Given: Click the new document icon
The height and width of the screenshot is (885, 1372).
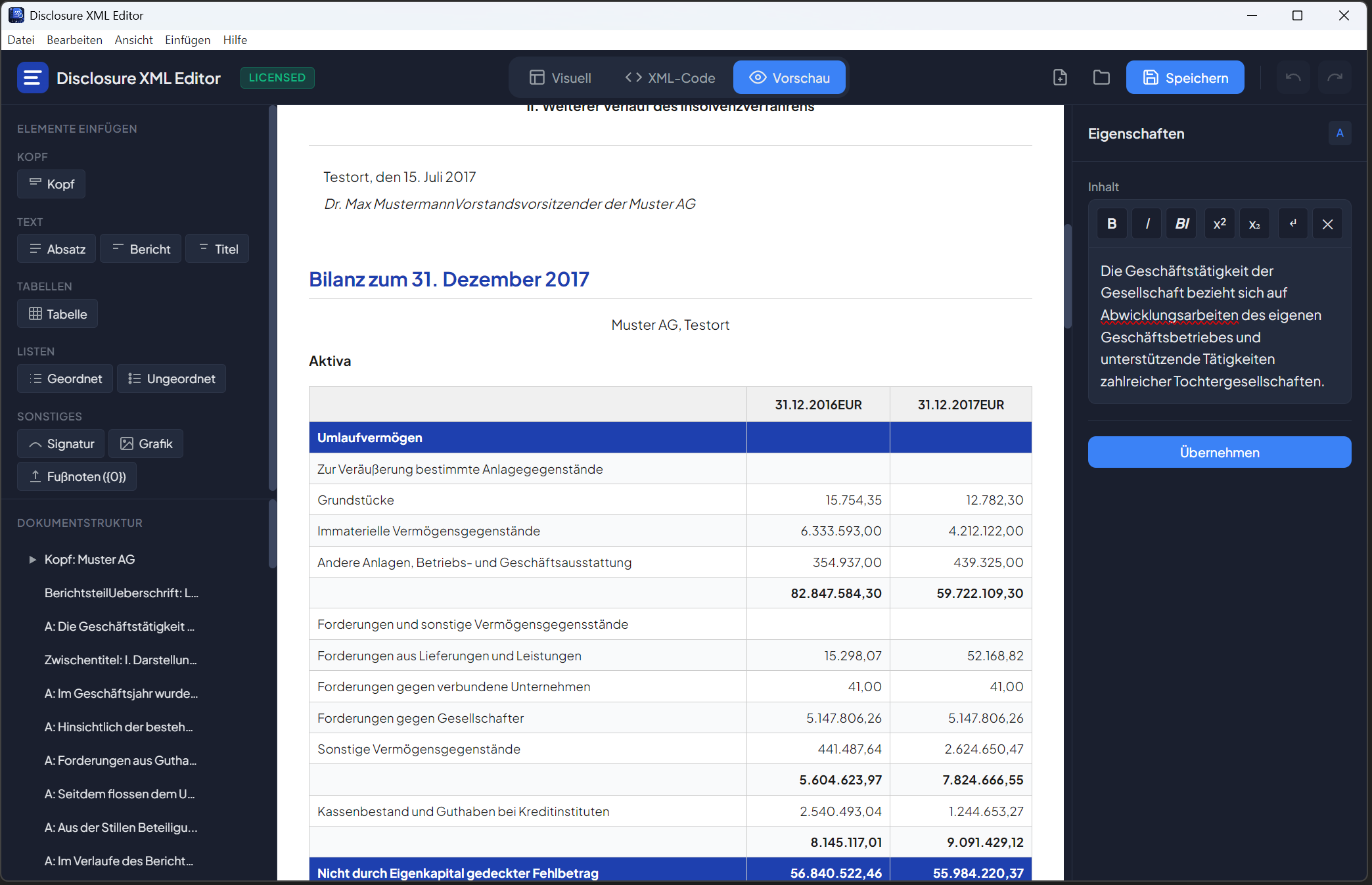Looking at the screenshot, I should [1060, 78].
